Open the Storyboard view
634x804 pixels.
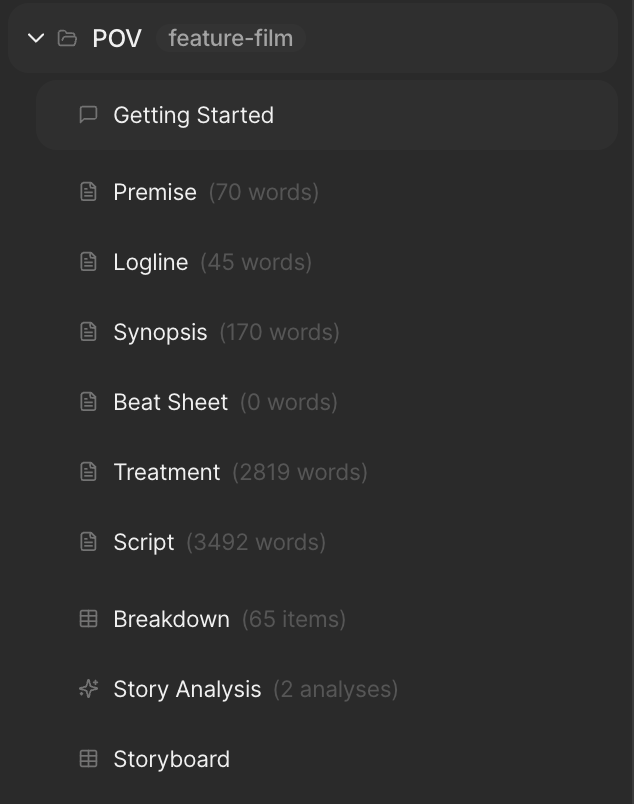tap(172, 759)
